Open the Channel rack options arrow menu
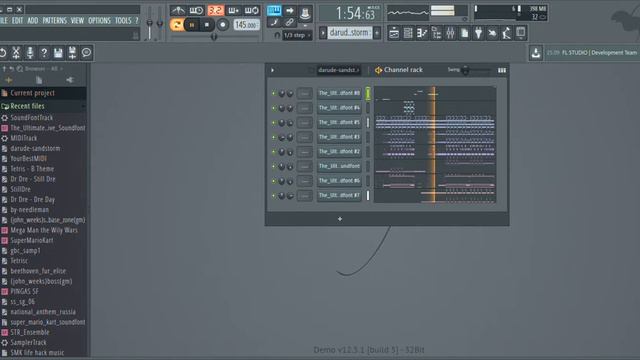Viewport: 640px width, 360px height. 272,70
